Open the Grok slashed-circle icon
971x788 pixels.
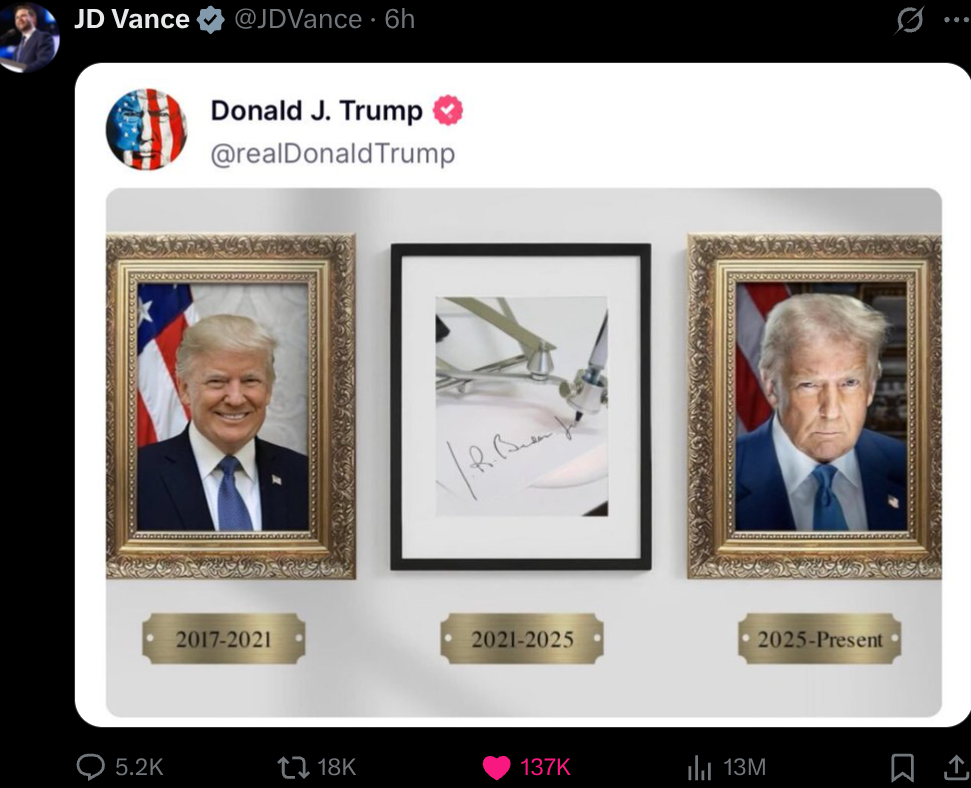(x=910, y=20)
